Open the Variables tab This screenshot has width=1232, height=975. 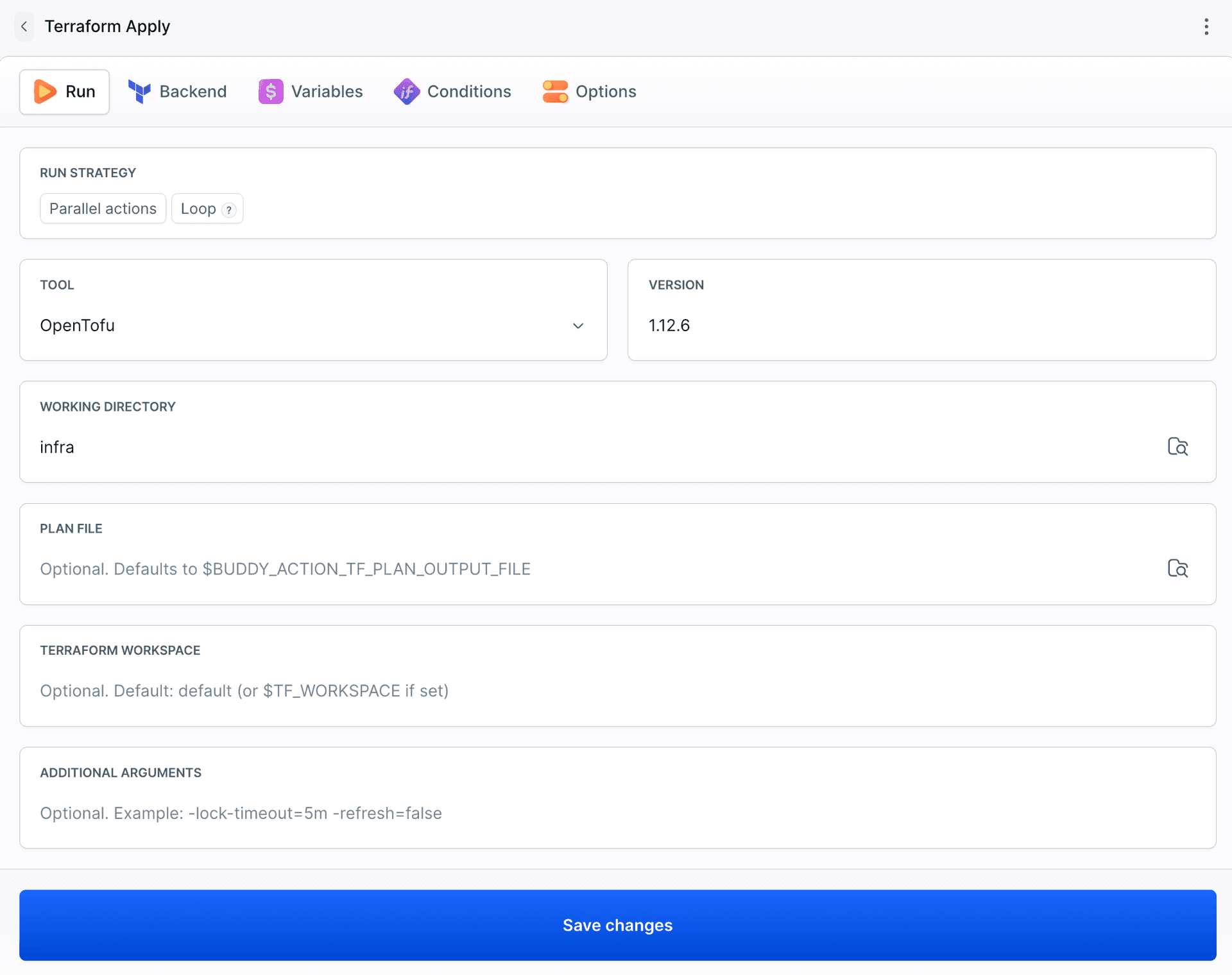click(311, 92)
